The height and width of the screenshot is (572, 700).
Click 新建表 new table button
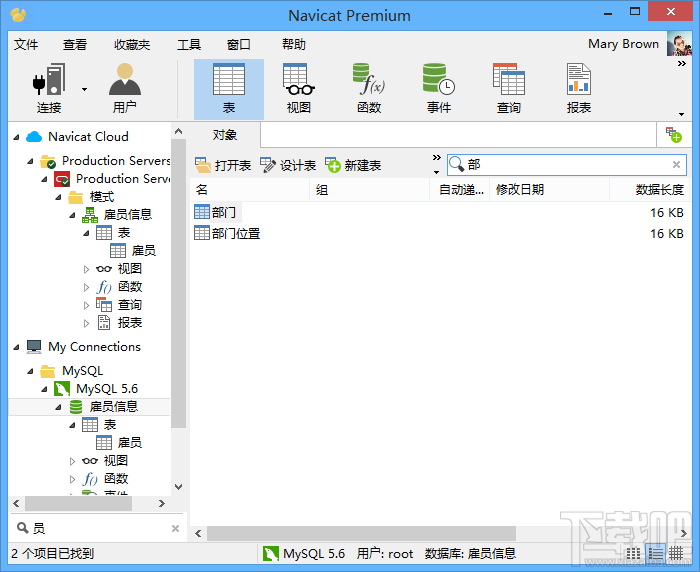[353, 165]
